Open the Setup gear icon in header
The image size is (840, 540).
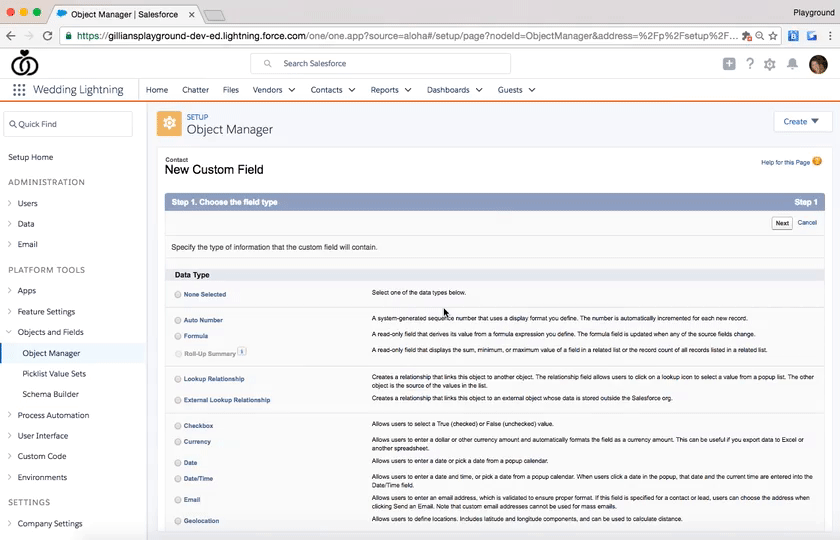point(770,64)
